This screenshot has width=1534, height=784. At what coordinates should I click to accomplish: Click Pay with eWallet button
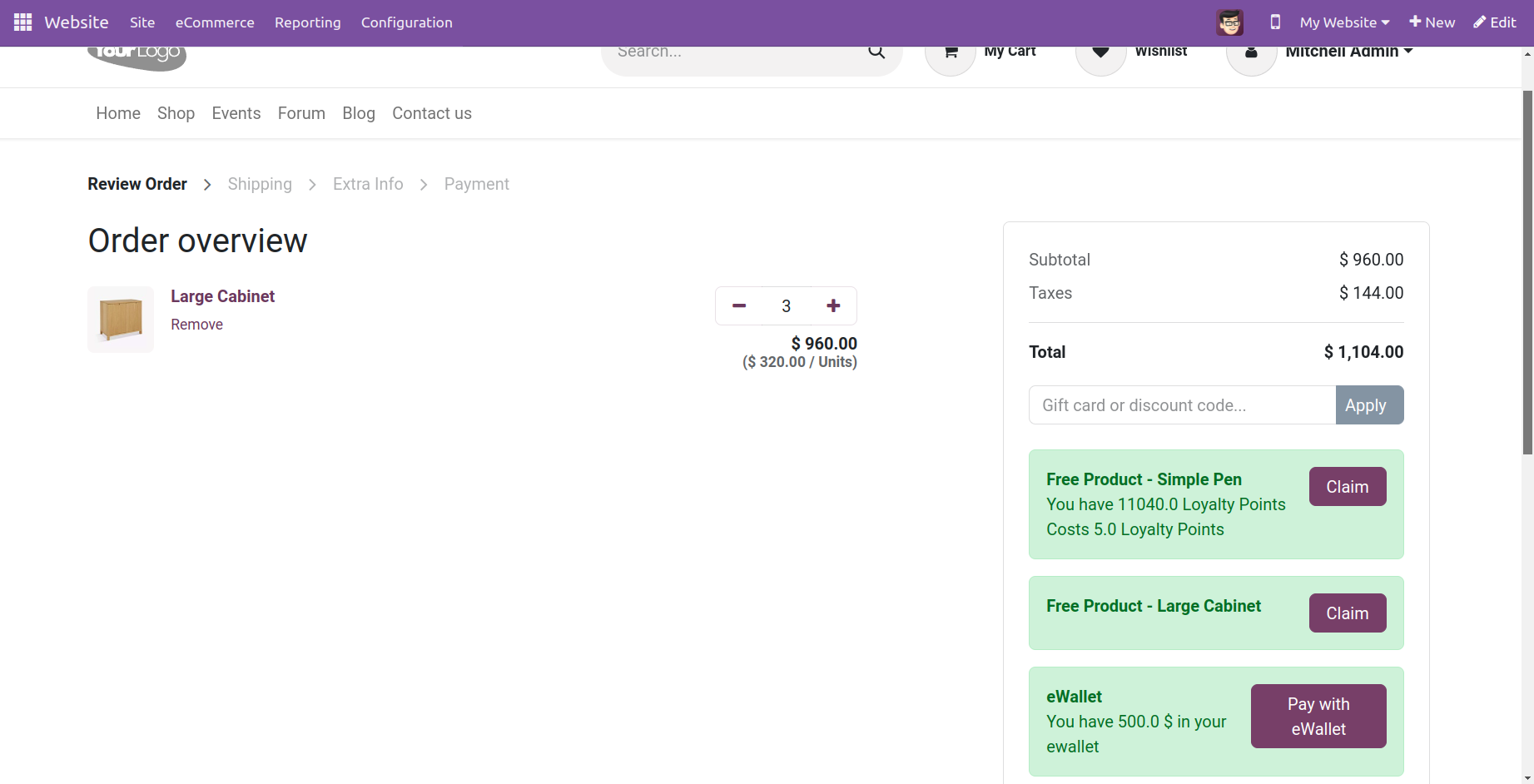tap(1318, 716)
